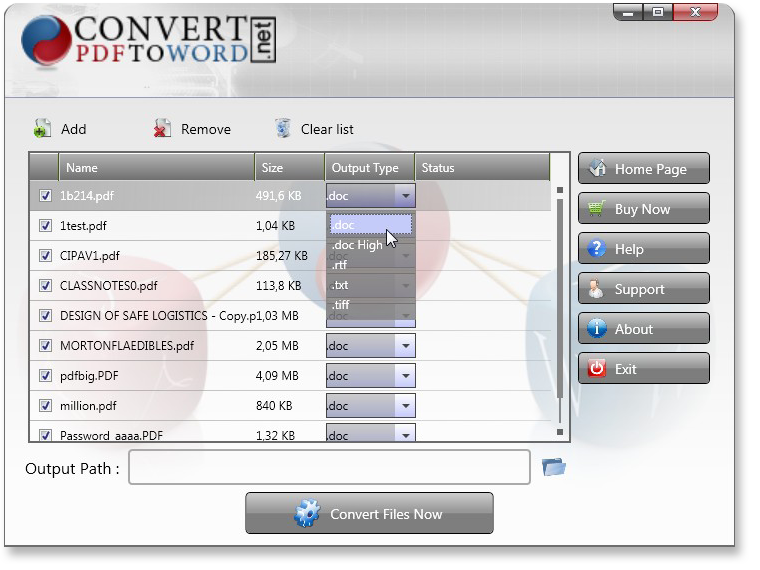Image resolution: width=760 pixels, height=570 pixels.
Task: Click the Clear list trash icon
Action: 283,129
